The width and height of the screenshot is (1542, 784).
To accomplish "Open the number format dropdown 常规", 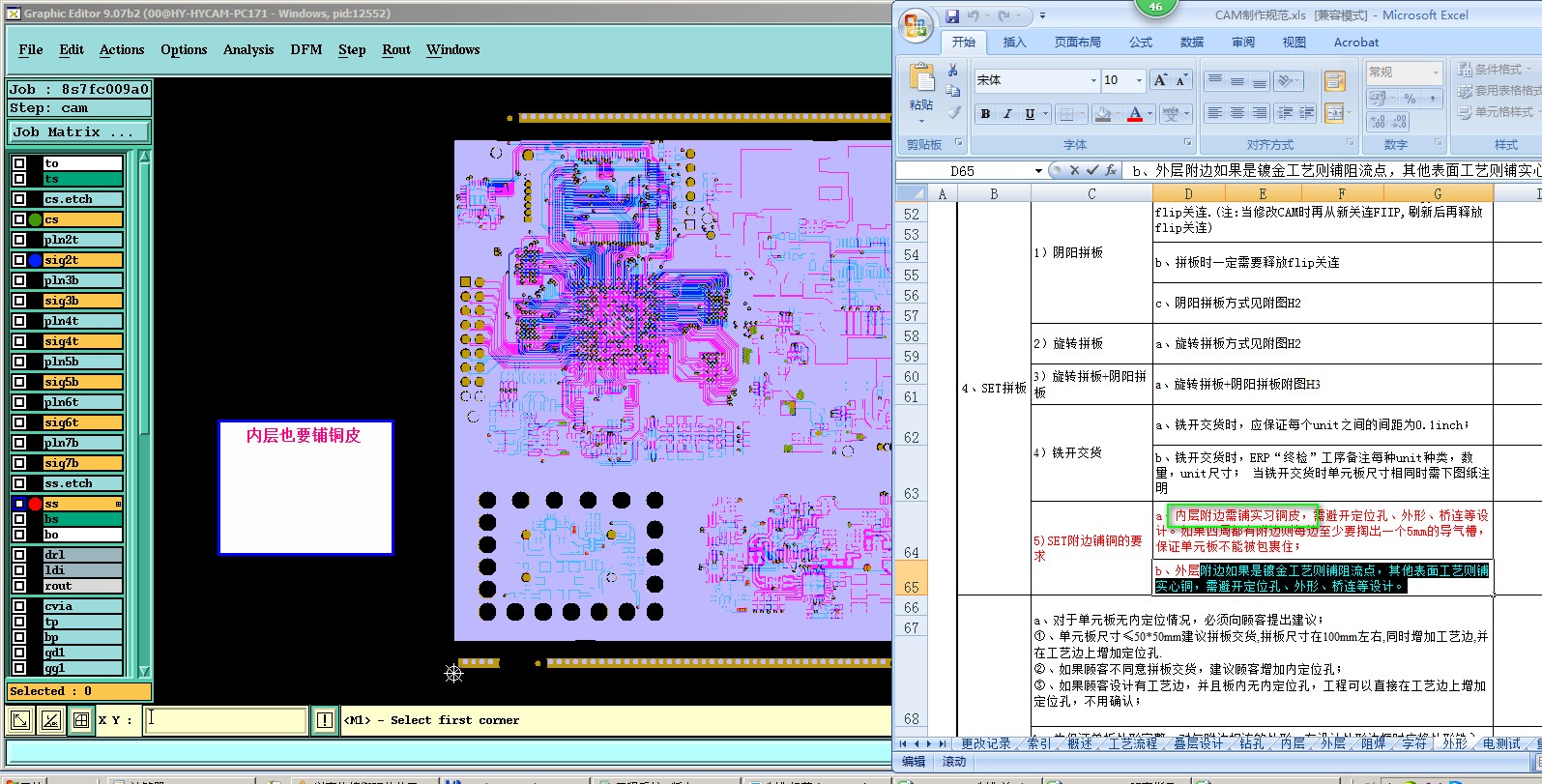I will click(x=1436, y=73).
